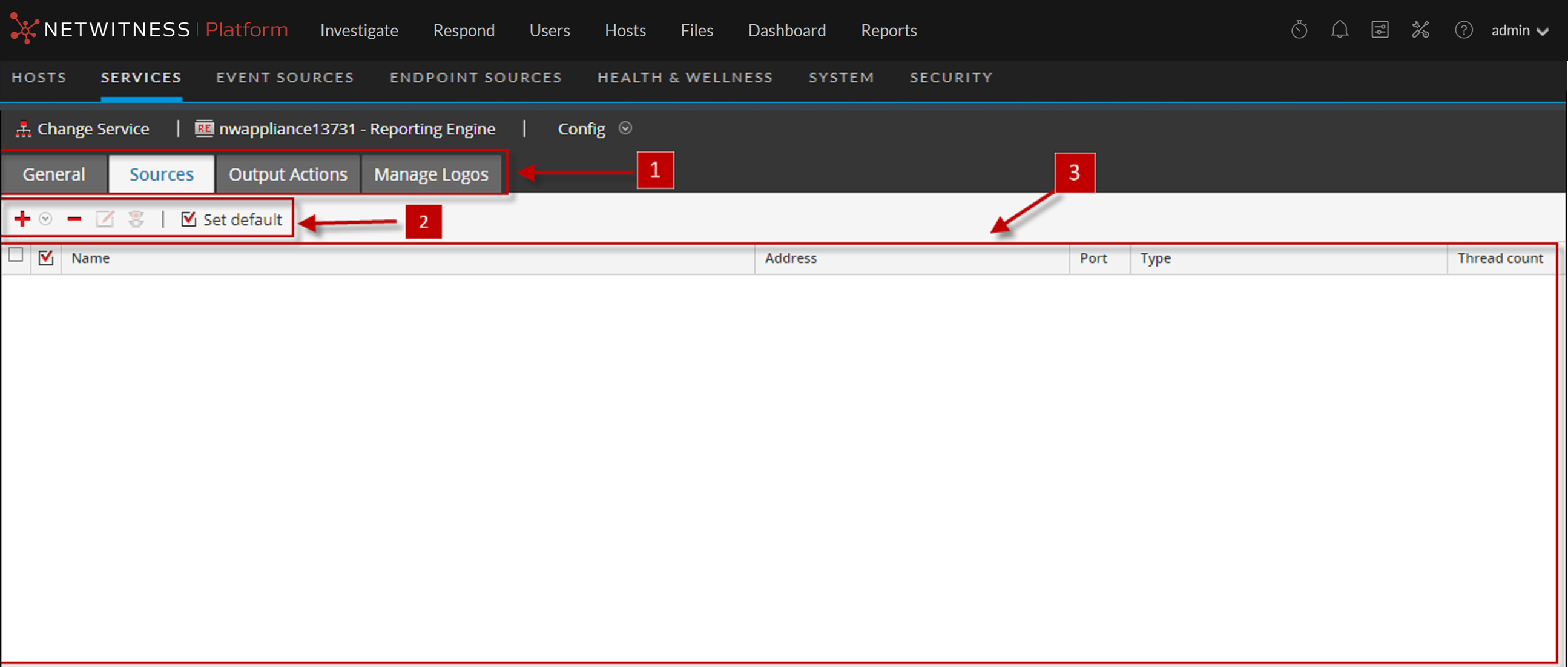
Task: Expand the add source dropdown arrow
Action: [45, 219]
